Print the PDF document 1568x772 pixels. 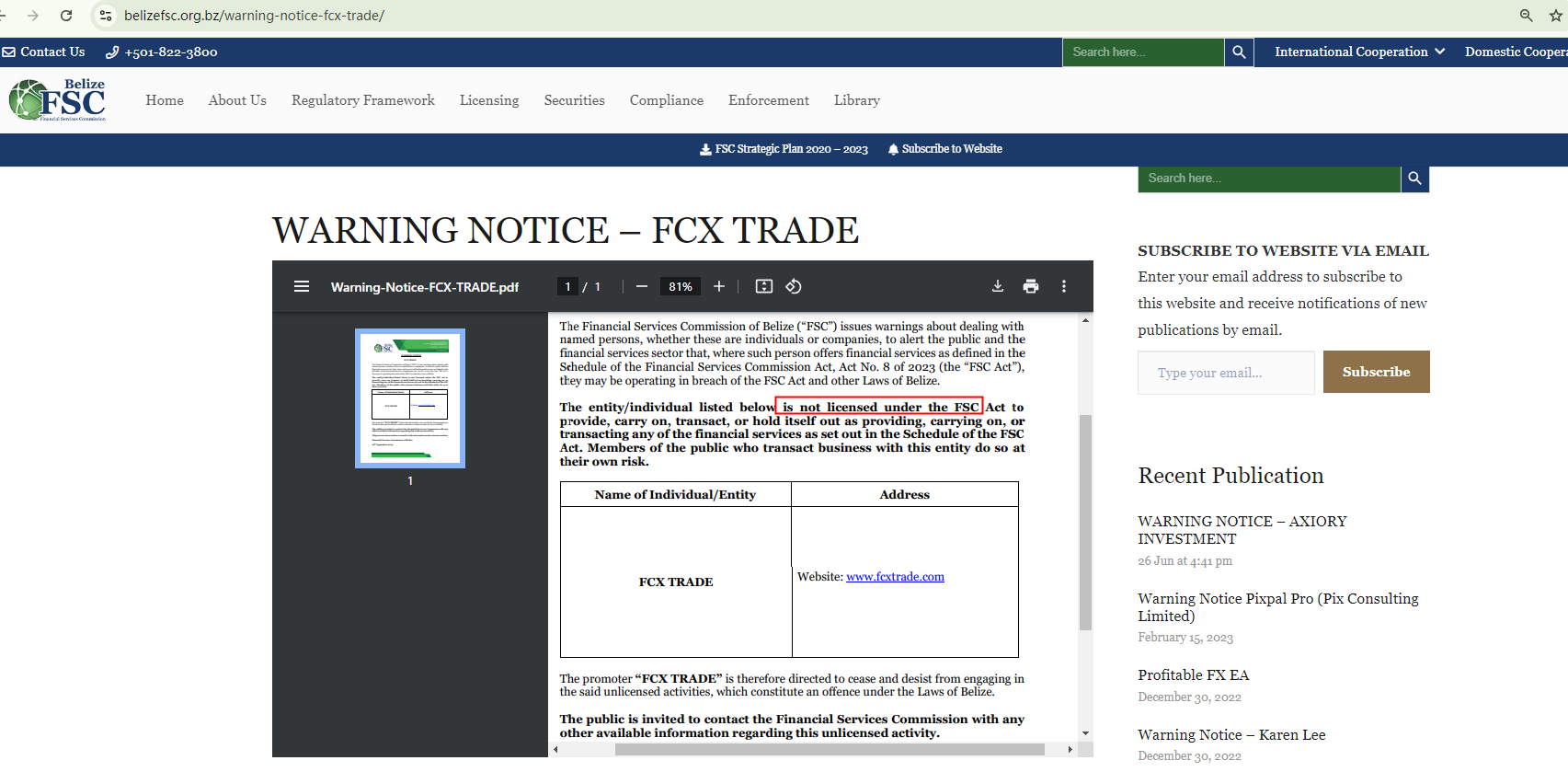pyautogui.click(x=1031, y=287)
